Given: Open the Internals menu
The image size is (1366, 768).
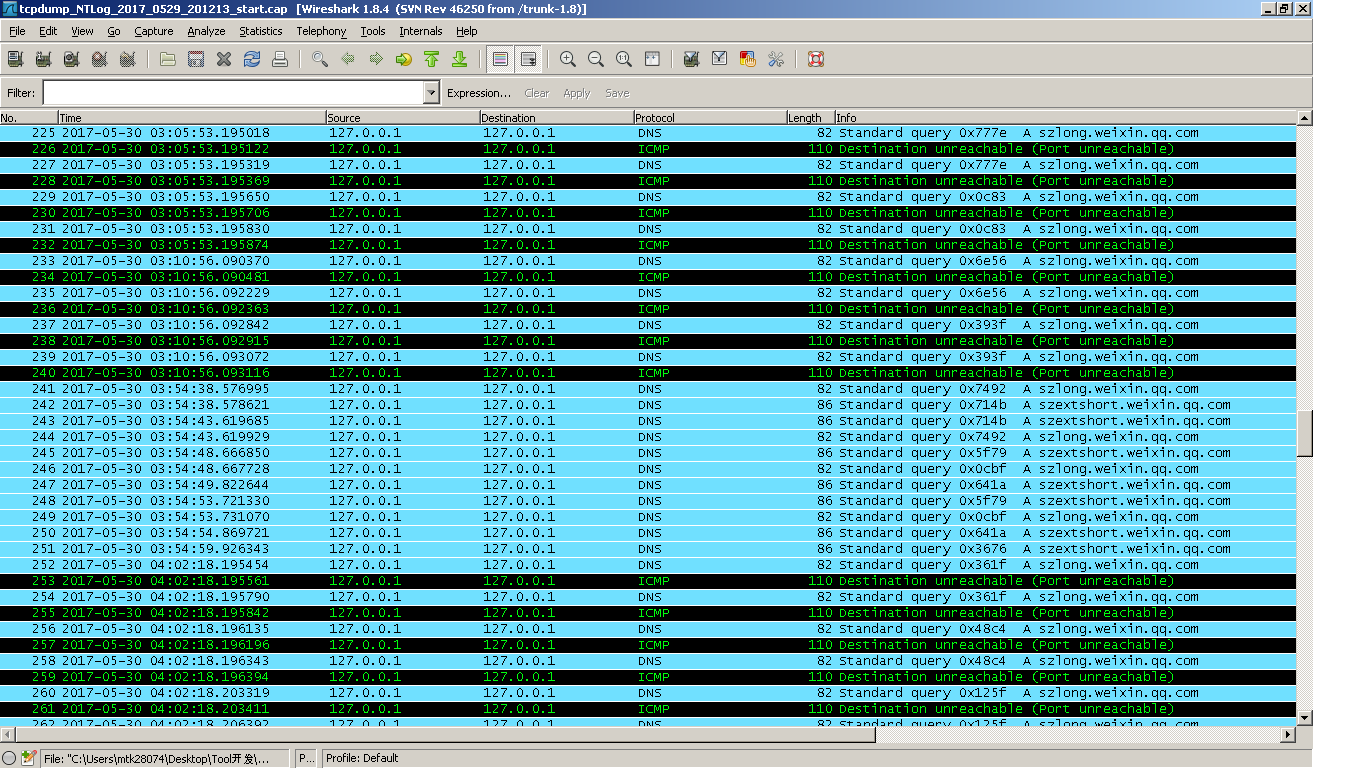Looking at the screenshot, I should pos(421,31).
